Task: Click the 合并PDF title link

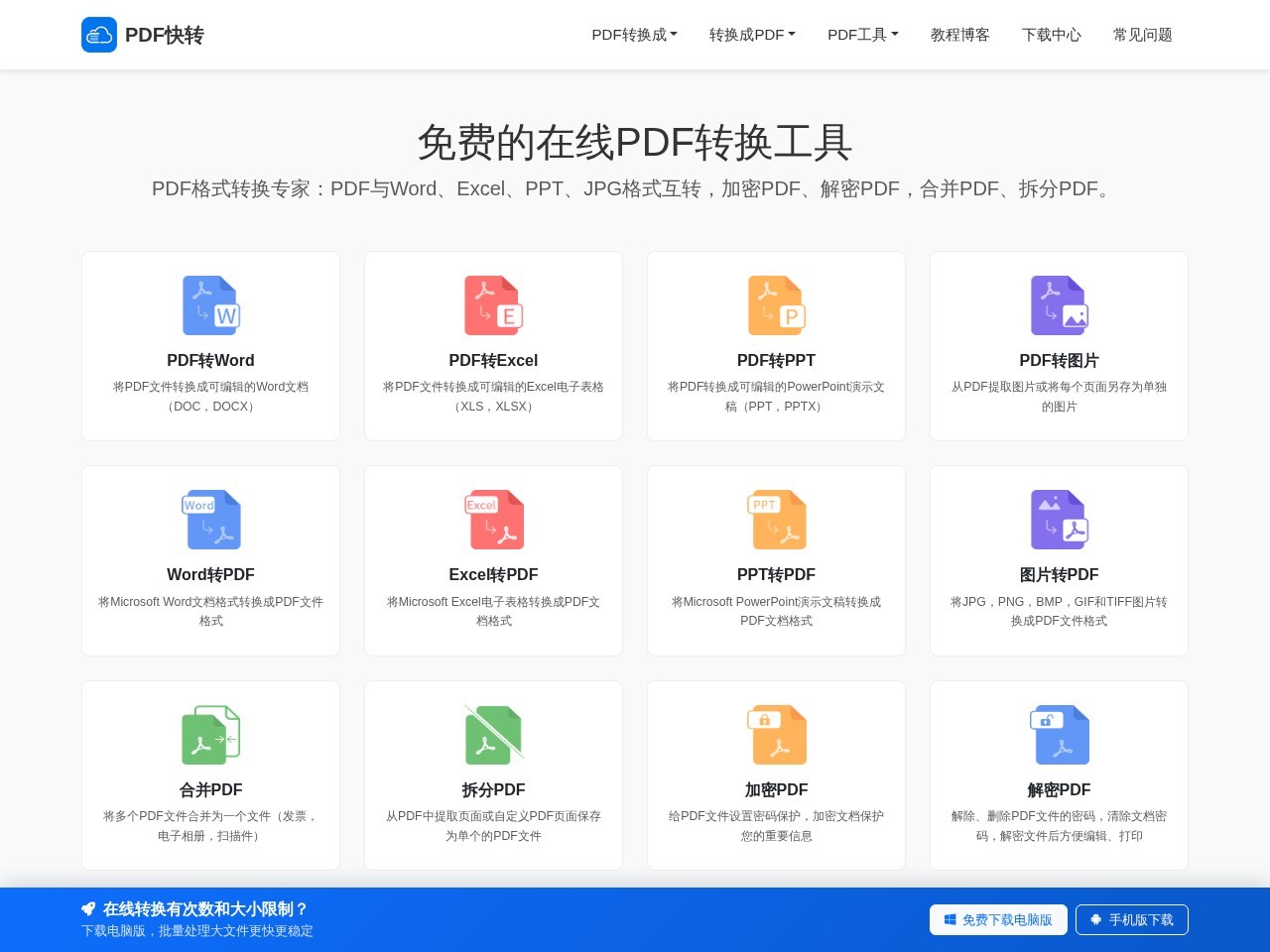Action: click(211, 790)
